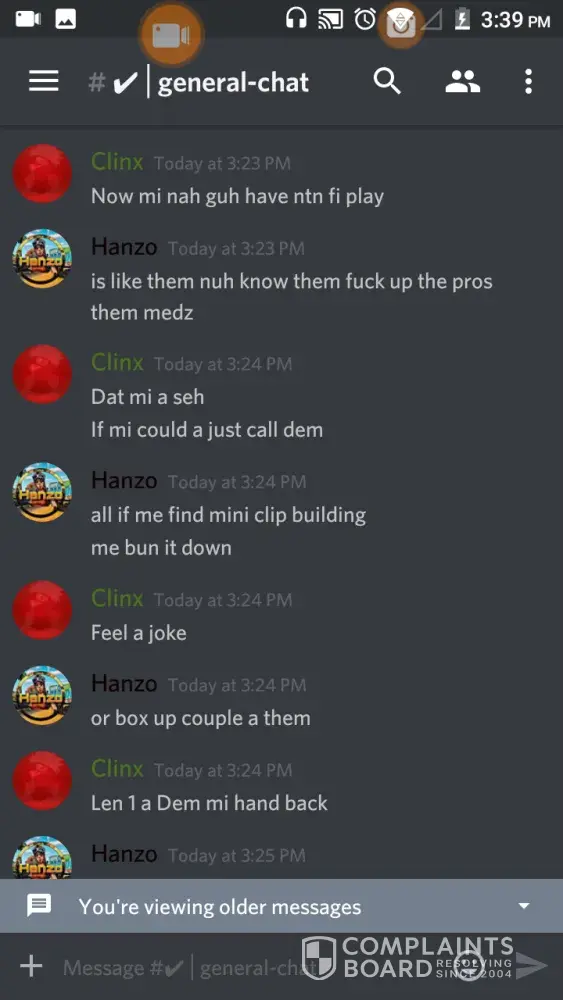Show the members list icon
The width and height of the screenshot is (563, 1000).
point(462,82)
